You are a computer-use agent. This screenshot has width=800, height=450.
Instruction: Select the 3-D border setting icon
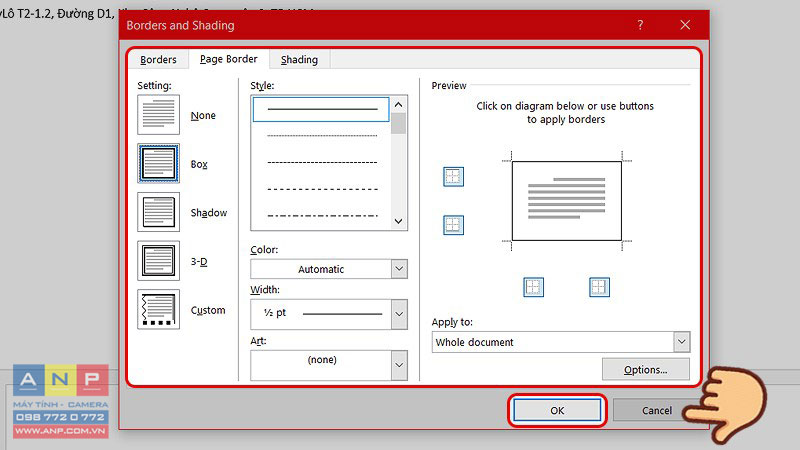click(x=158, y=261)
